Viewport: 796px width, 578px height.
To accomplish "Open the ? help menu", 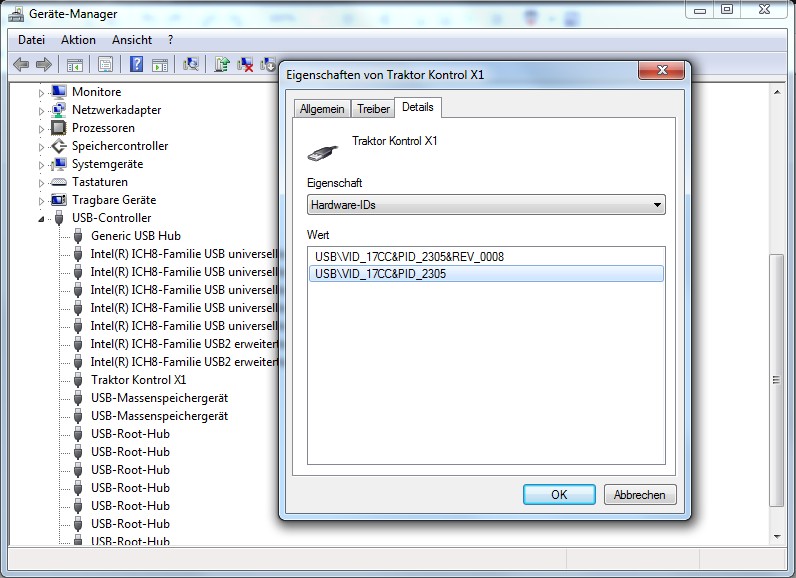I will [171, 40].
